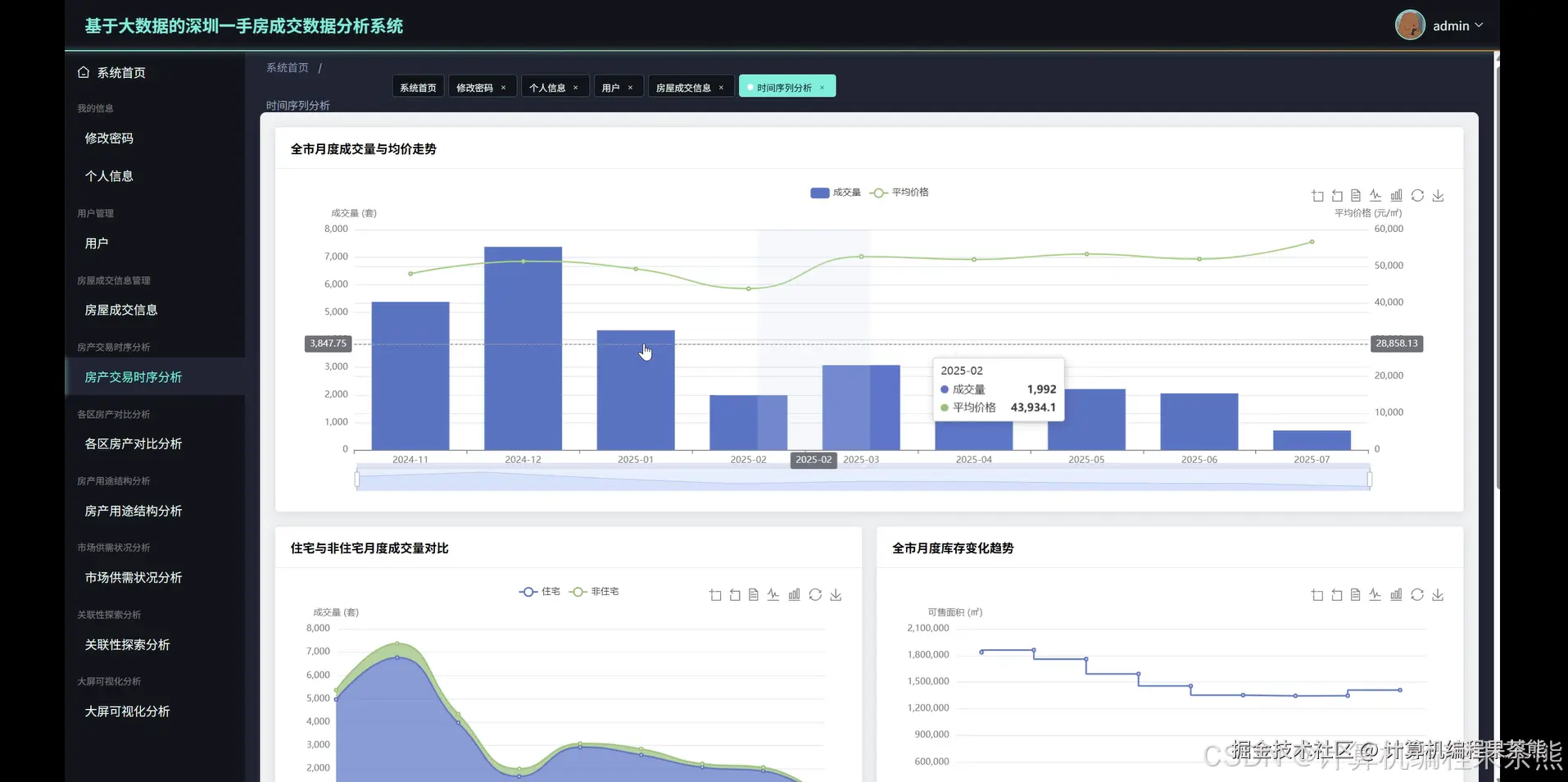Viewport: 1568px width, 782px height.
Task: Save 全市月度库存变化趋势 chart as image
Action: (x=1438, y=595)
